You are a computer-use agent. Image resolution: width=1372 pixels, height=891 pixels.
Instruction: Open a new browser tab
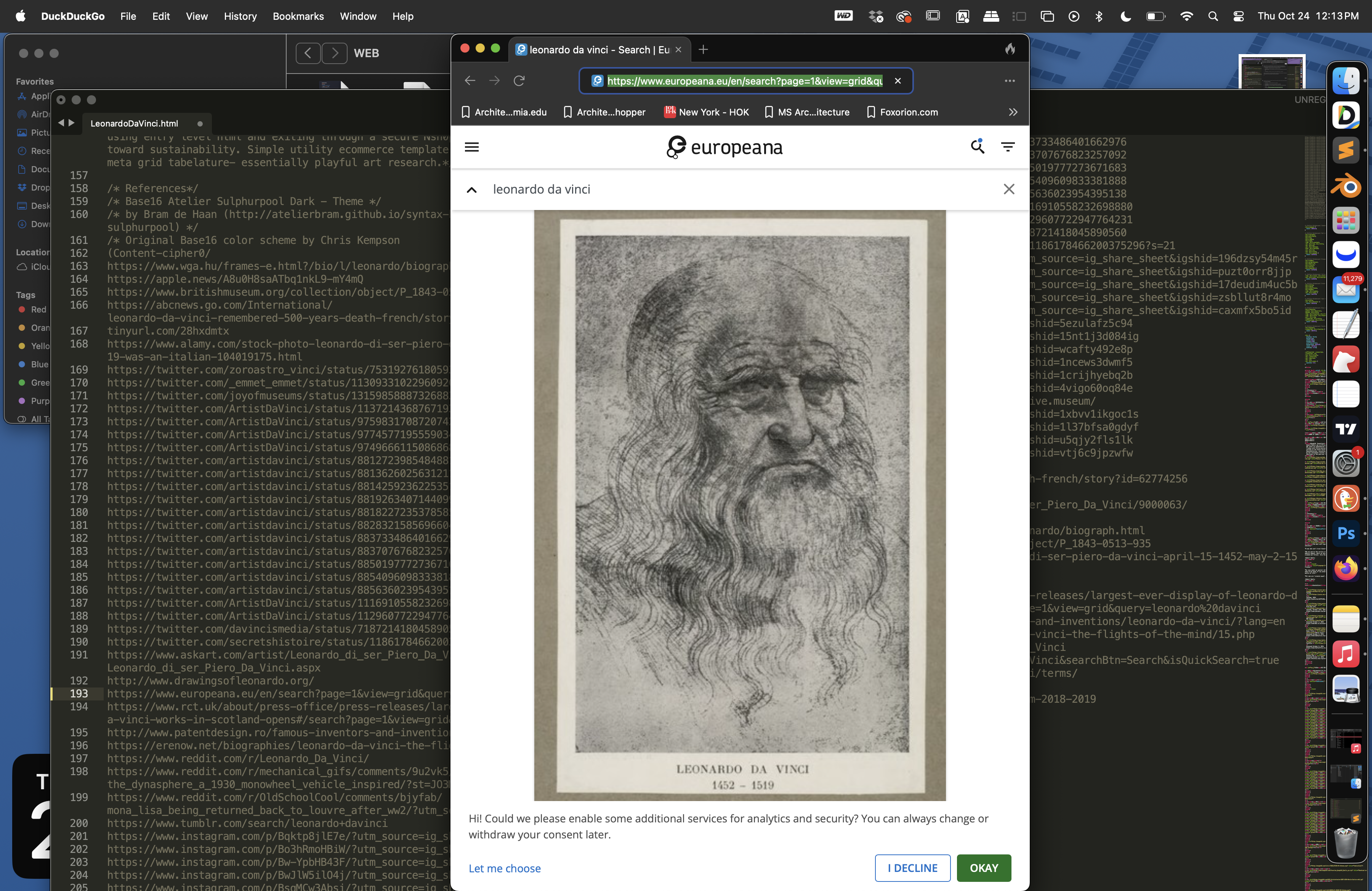703,50
